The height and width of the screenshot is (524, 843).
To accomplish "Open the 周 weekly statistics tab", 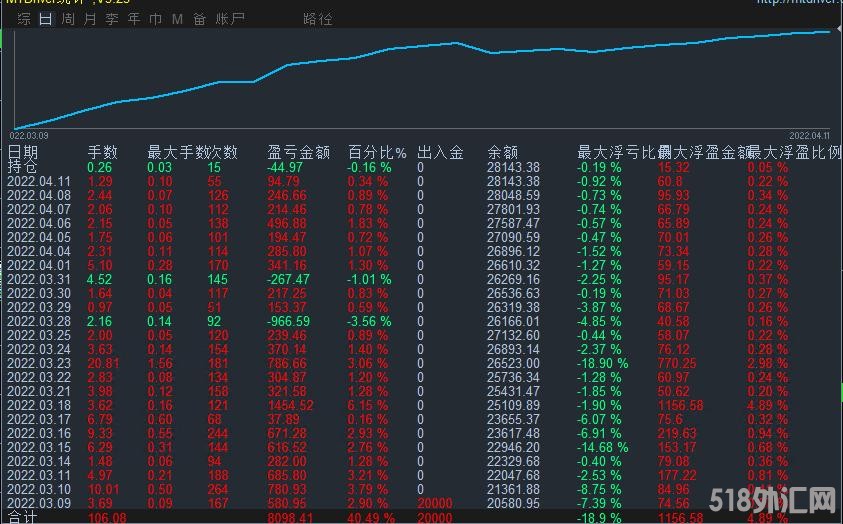I will tap(68, 19).
